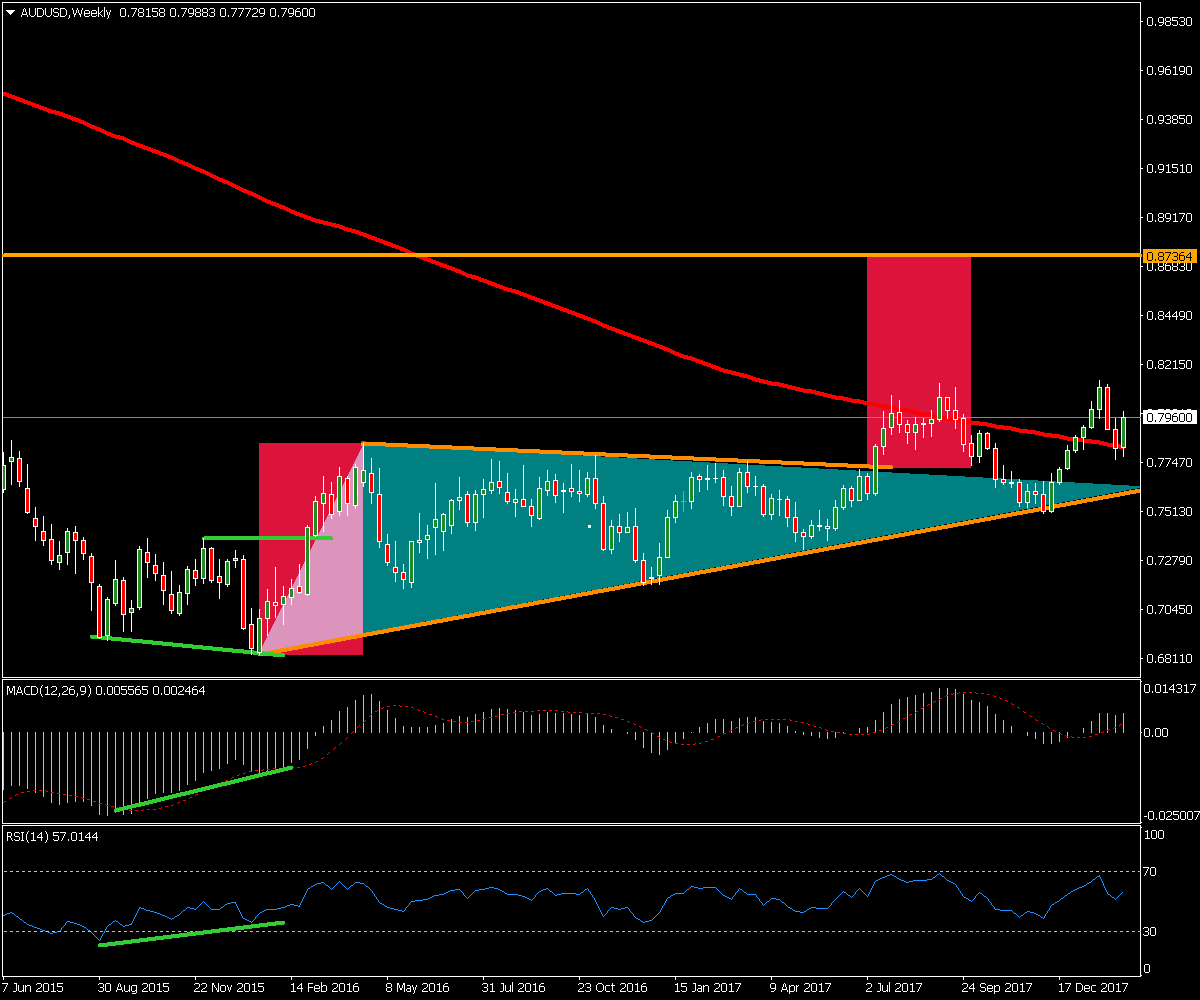Open the dropdown triangle beside AUDUSD,Weekly
The width and height of the screenshot is (1200, 1000).
11,12
